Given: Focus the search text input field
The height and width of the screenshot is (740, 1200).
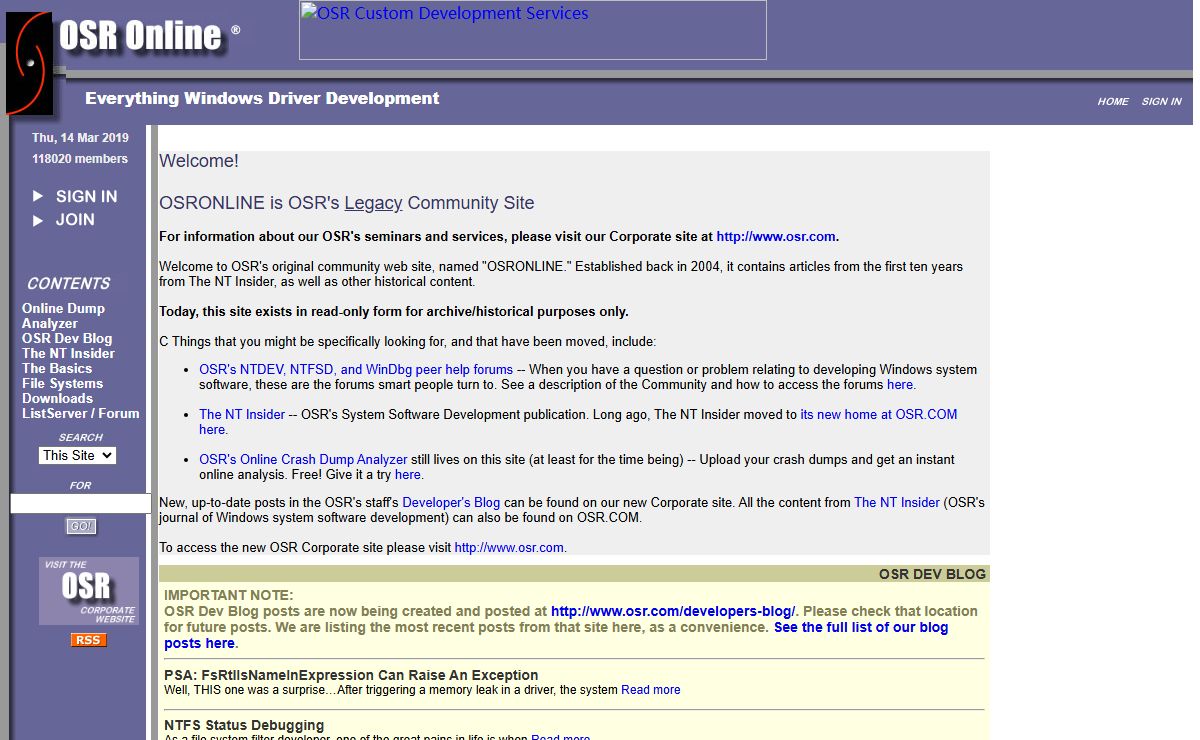Looking at the screenshot, I should (x=80, y=503).
